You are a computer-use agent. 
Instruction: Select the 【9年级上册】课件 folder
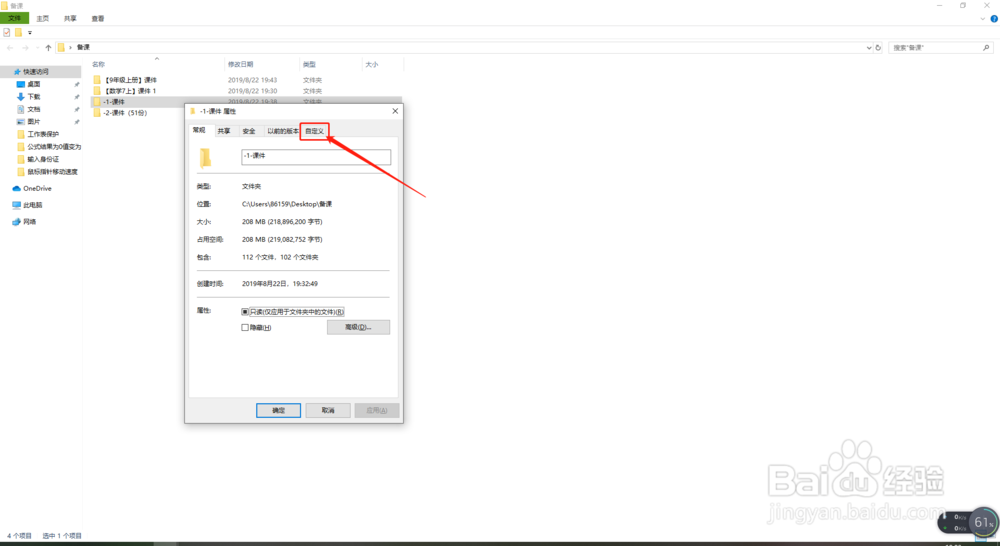(130, 80)
